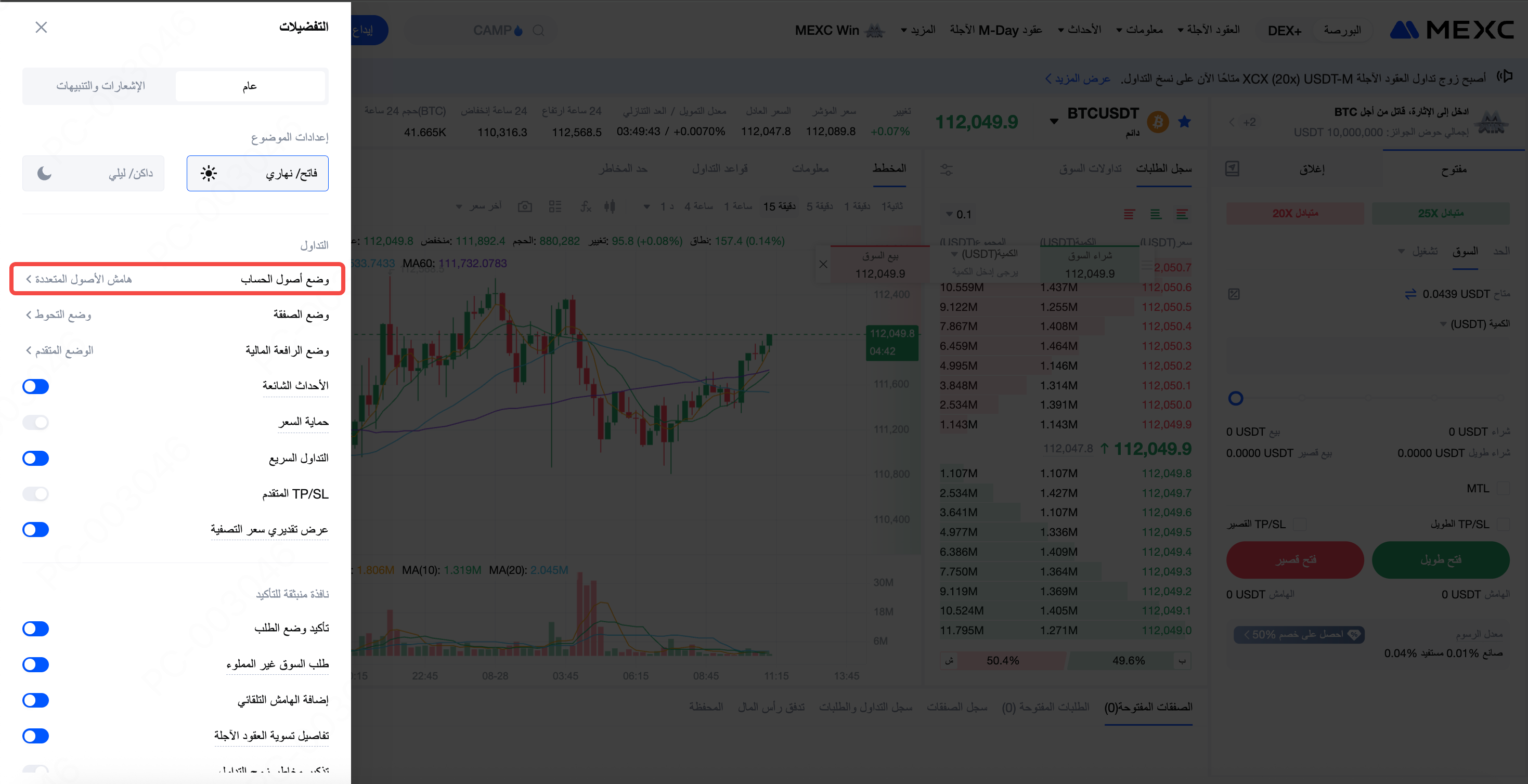Viewport: 1528px width, 784px height.
Task: Select the 15 دقيقة timeframe
Action: (x=780, y=206)
